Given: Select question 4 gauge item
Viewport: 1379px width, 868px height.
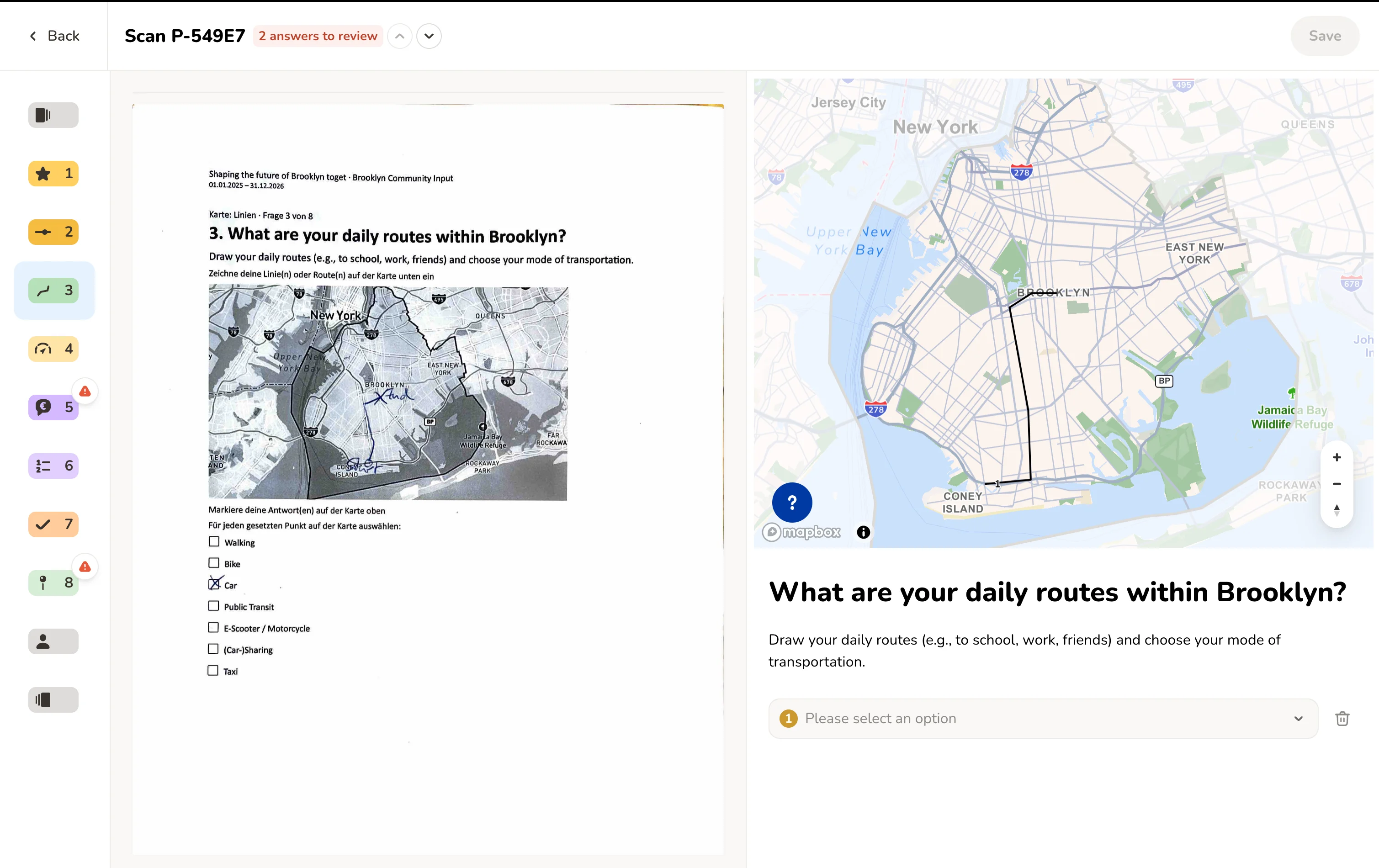Looking at the screenshot, I should point(53,349).
